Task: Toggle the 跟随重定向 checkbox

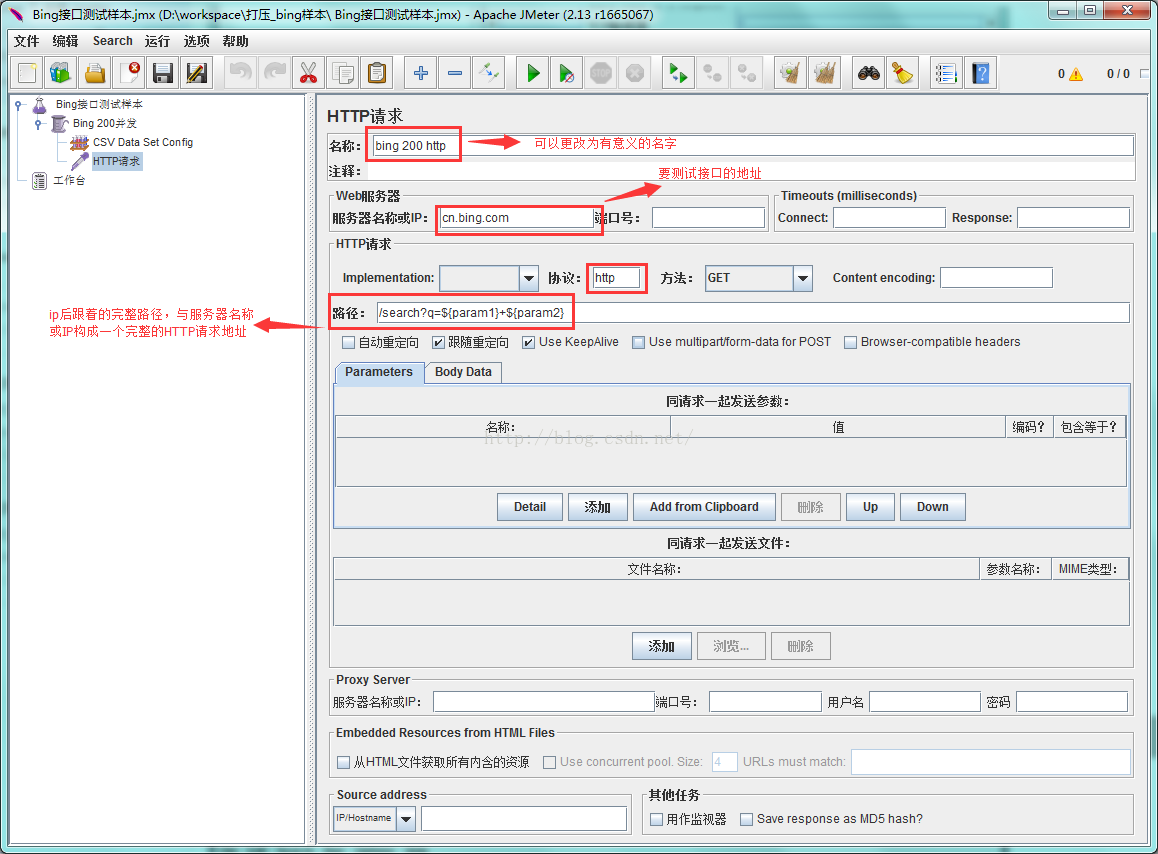Action: [x=438, y=343]
